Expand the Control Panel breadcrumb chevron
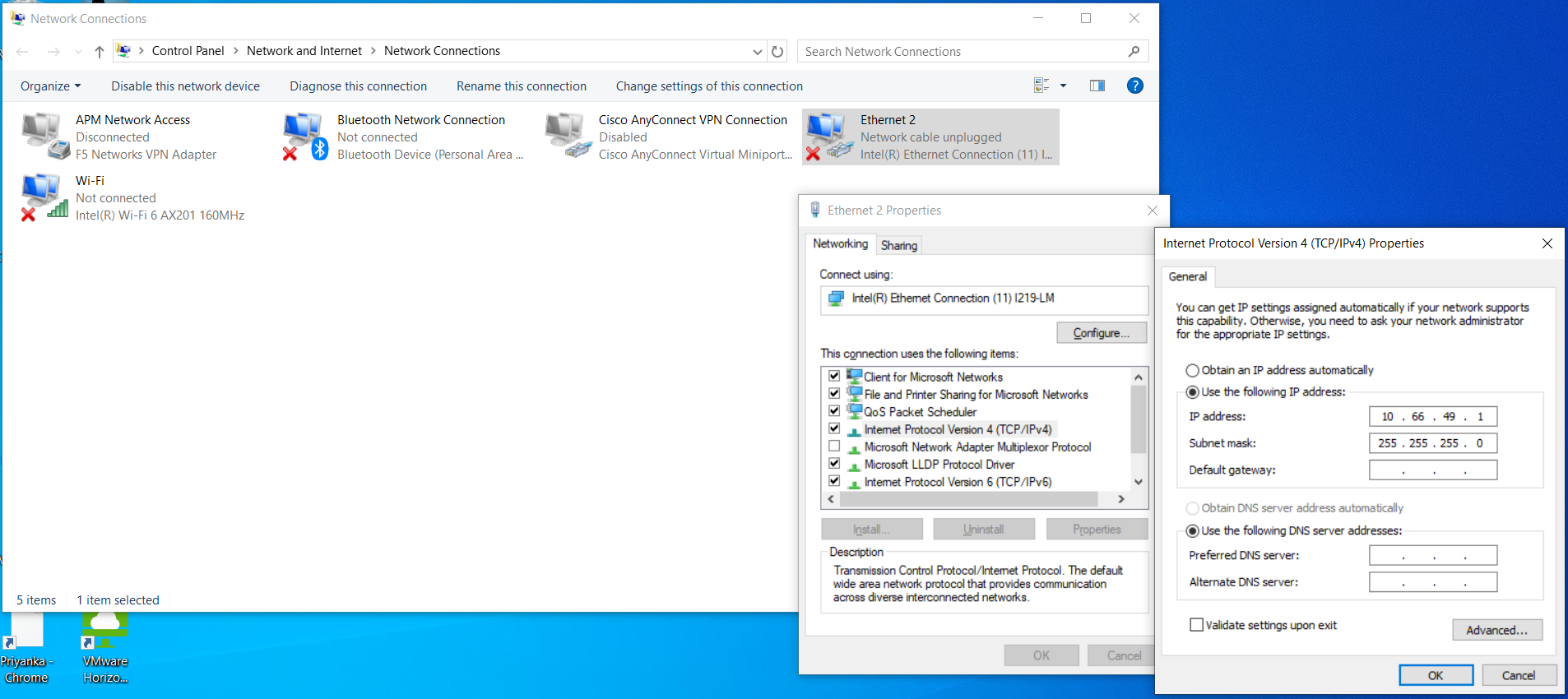The image size is (1568, 699). tap(236, 51)
